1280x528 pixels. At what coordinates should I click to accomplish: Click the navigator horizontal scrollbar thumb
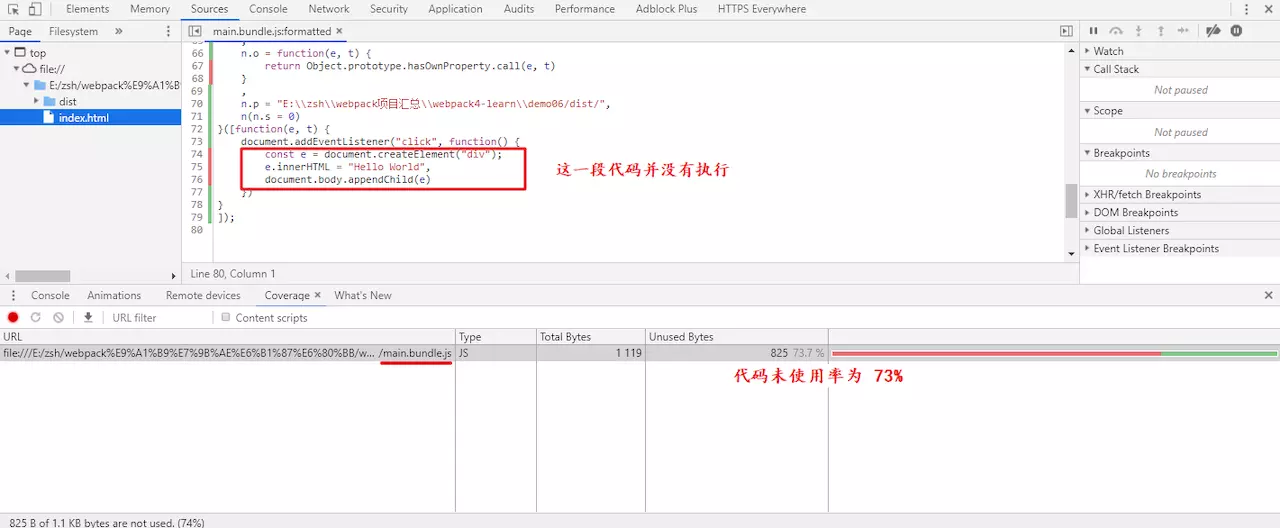click(x=43, y=276)
